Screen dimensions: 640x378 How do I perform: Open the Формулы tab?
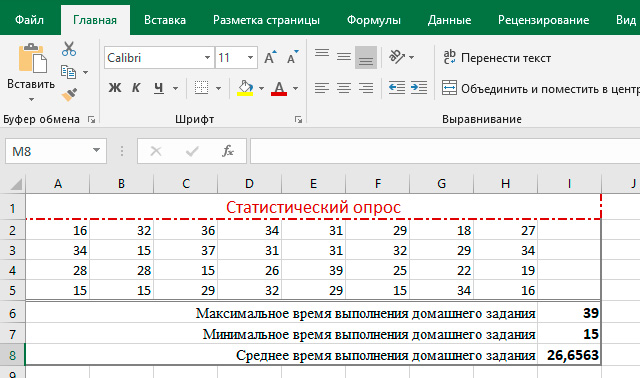[x=374, y=20]
